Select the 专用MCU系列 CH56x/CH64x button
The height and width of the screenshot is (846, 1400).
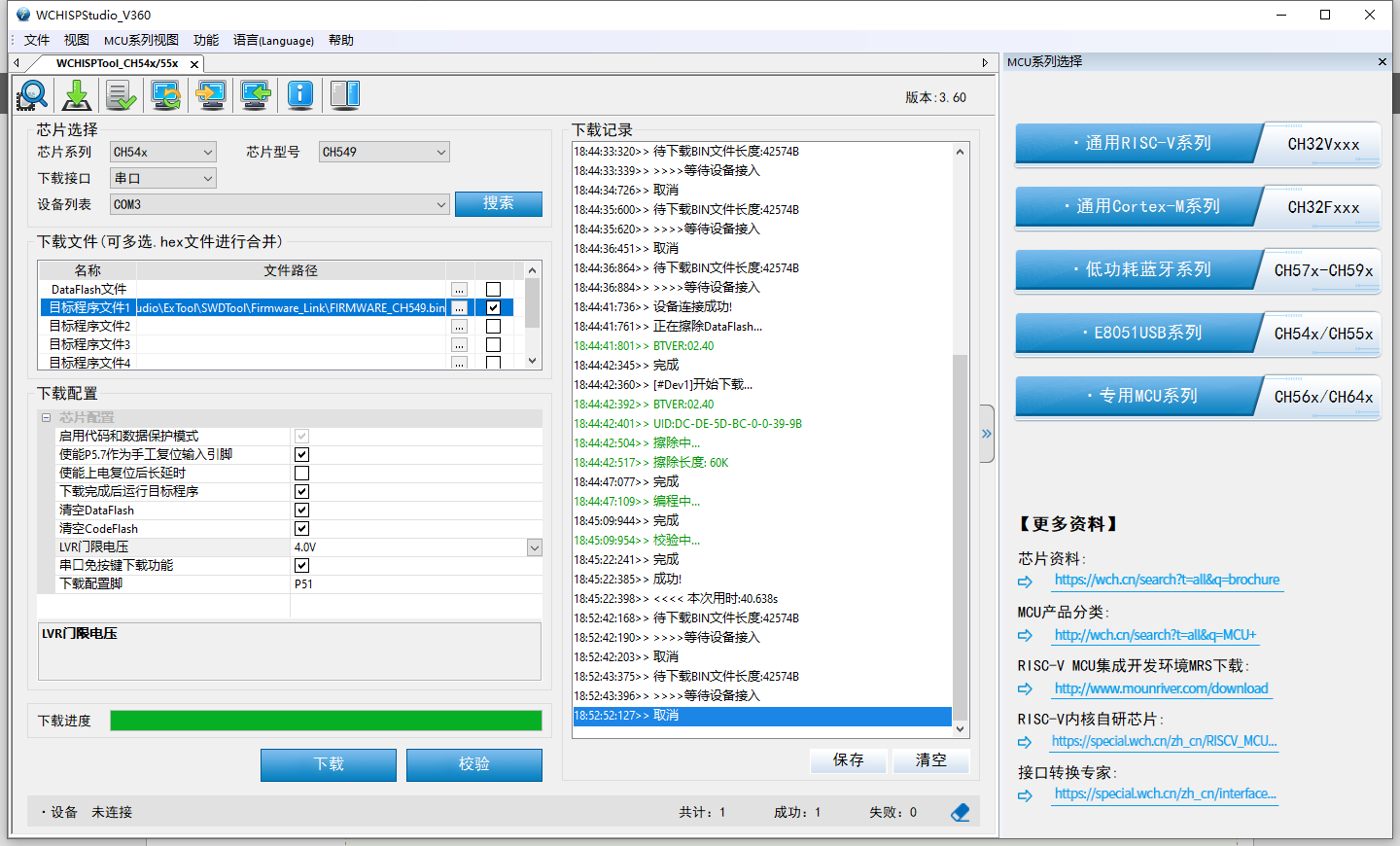(x=1198, y=397)
